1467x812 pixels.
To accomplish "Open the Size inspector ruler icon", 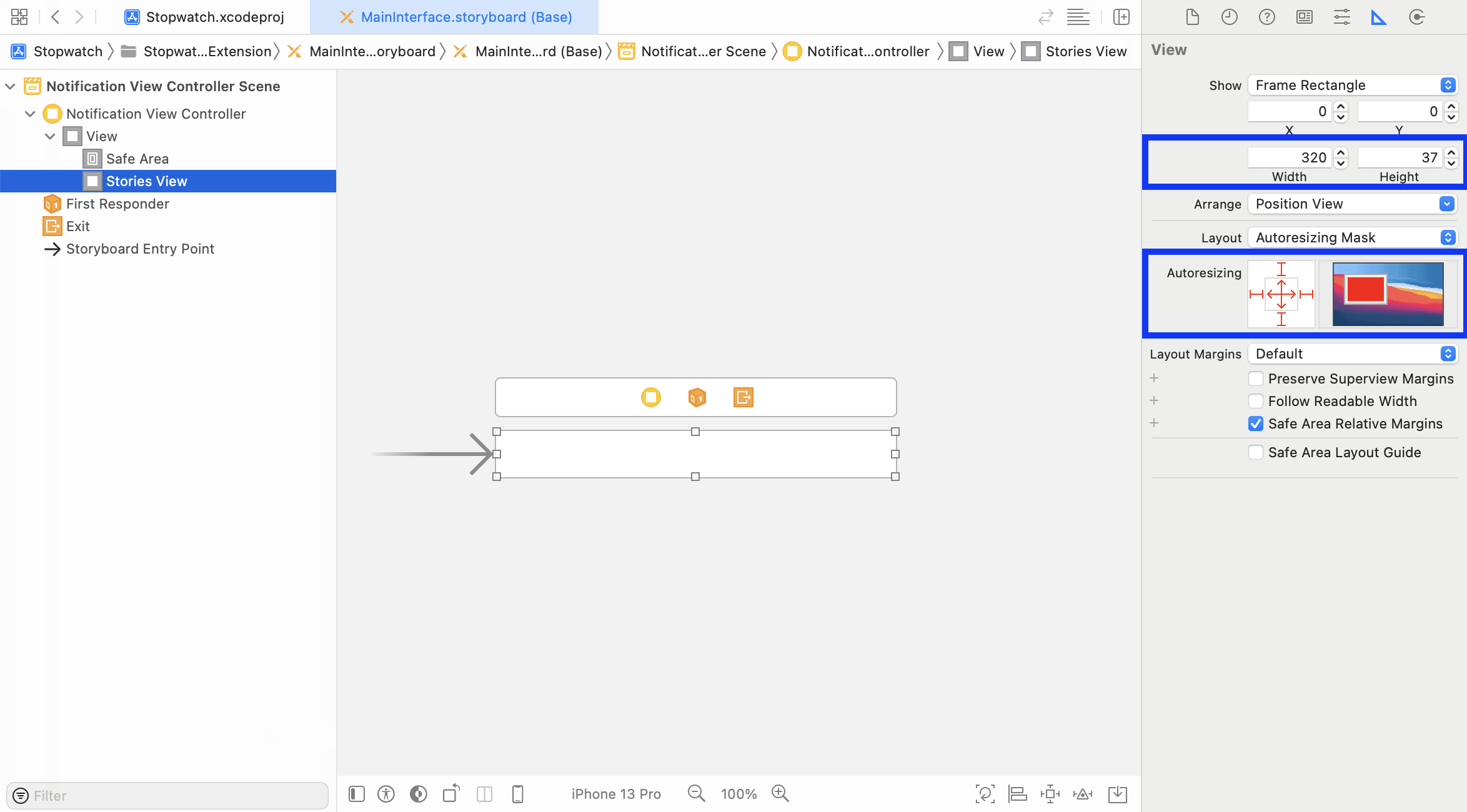I will [x=1379, y=17].
